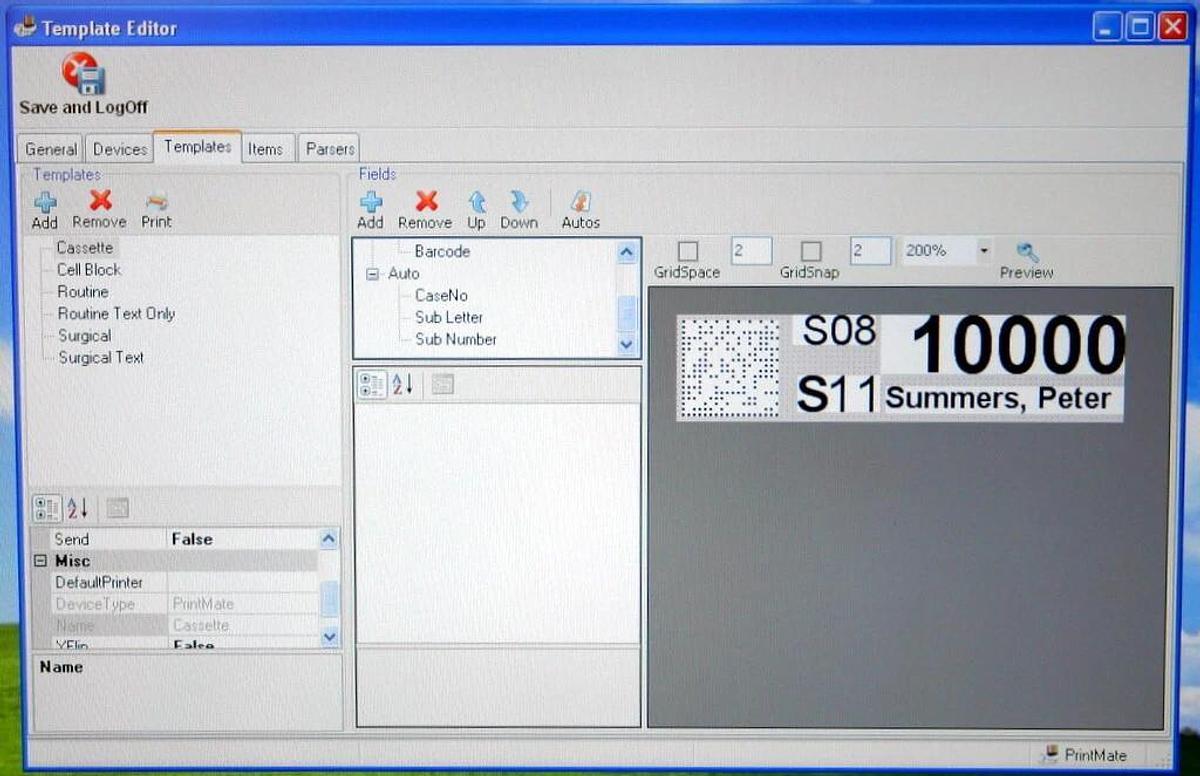Enable the GridSpace checkbox
The image size is (1200, 776).
(687, 251)
